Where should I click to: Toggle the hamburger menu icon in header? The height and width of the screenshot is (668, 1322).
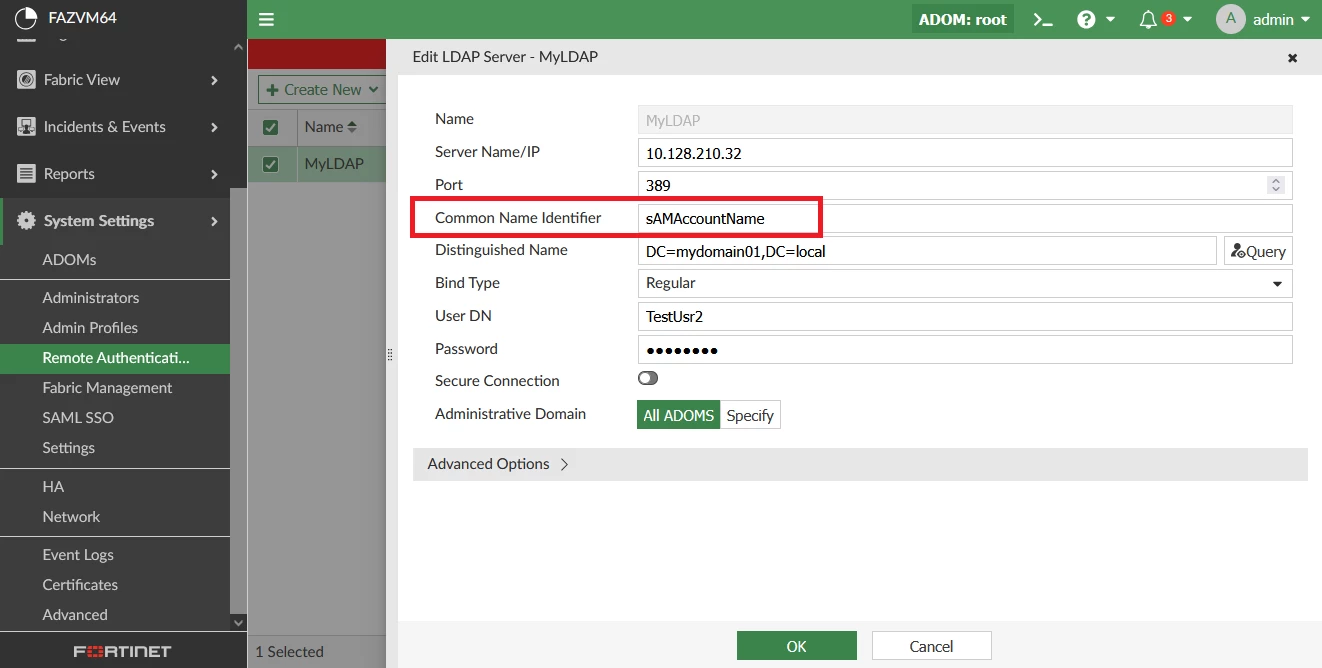(x=265, y=19)
